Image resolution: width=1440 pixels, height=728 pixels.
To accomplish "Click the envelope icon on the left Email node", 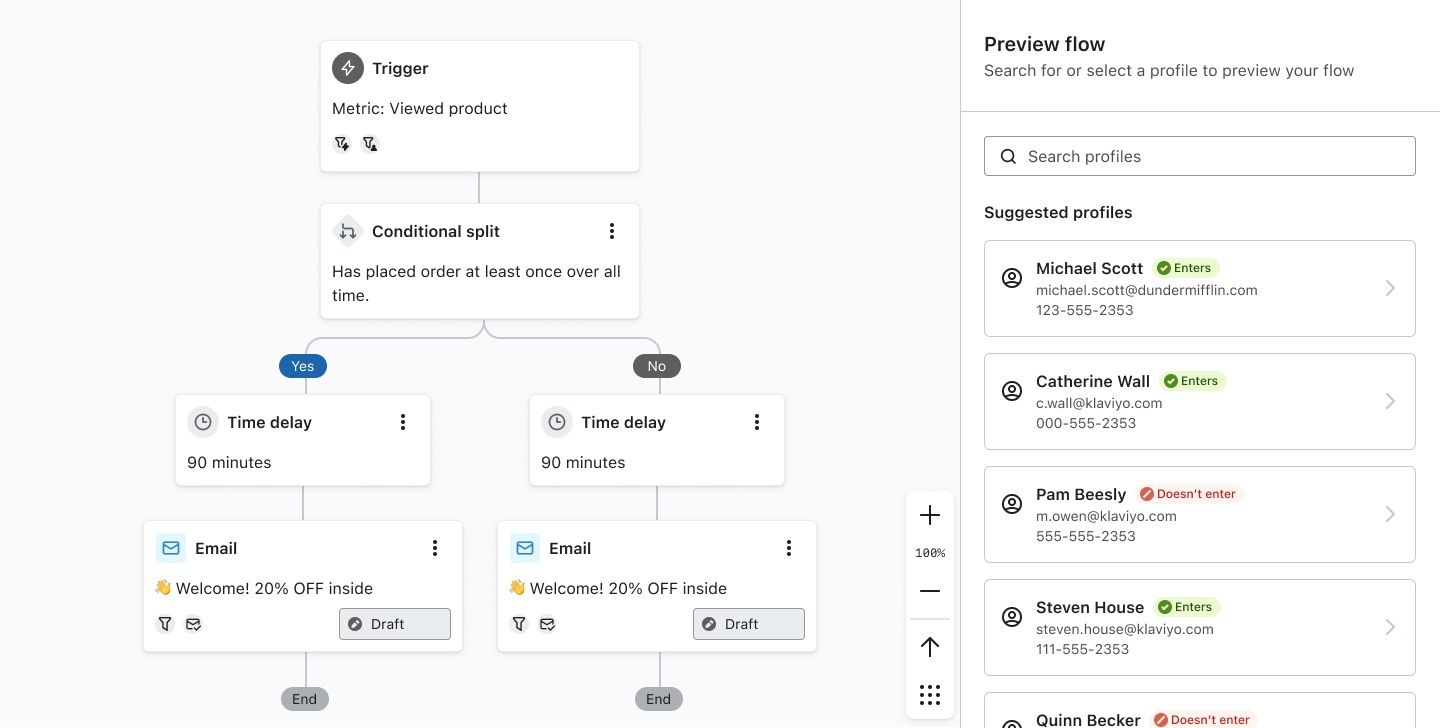I will [169, 547].
